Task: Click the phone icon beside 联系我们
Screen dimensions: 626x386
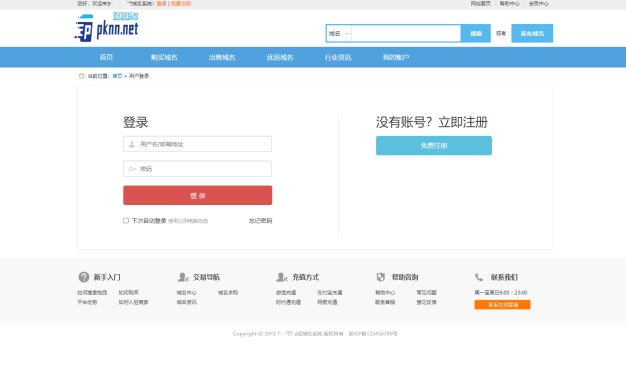Action: 479,277
